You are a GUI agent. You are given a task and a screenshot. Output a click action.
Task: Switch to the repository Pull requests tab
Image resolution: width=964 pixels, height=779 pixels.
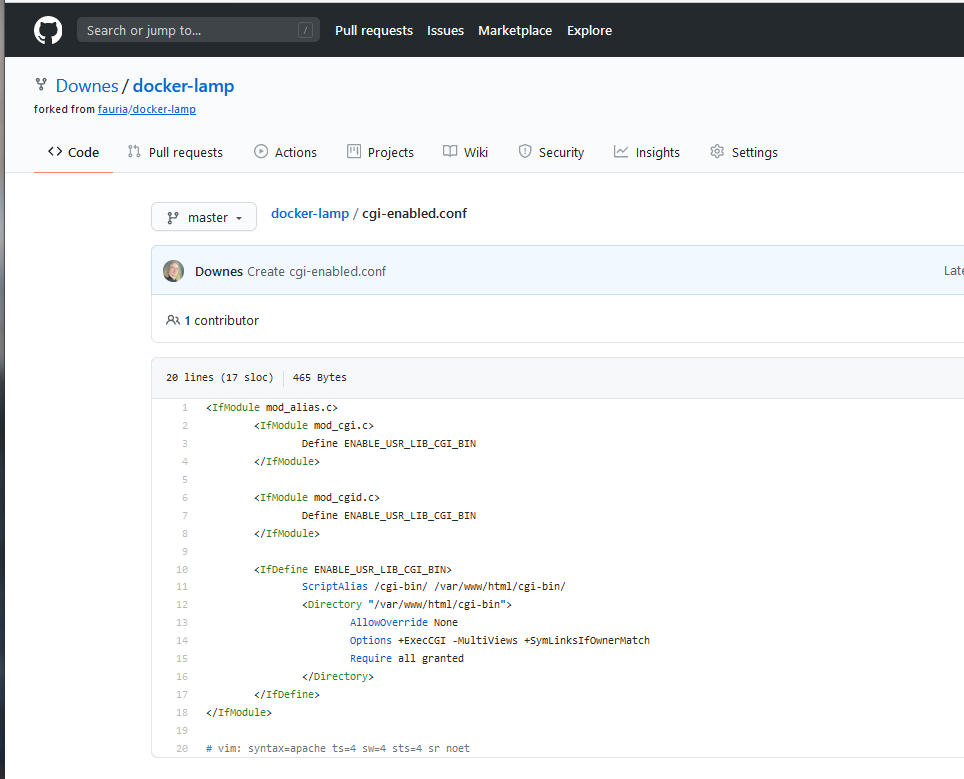point(175,152)
